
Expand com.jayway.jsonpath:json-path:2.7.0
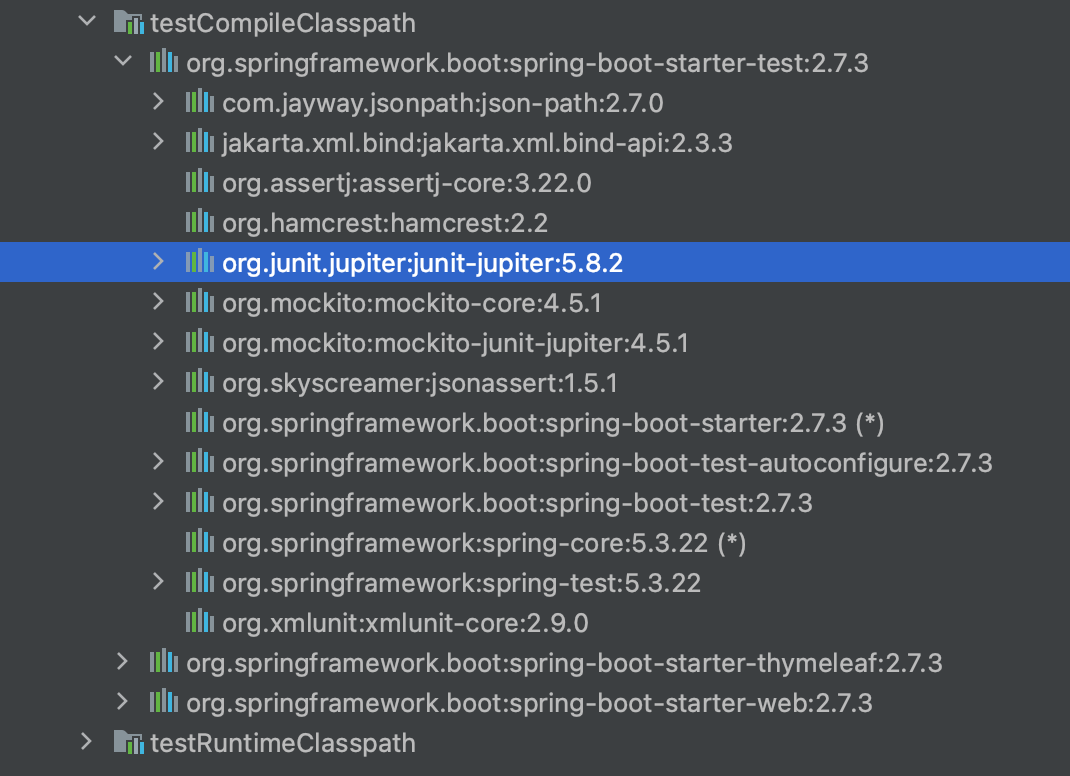(158, 102)
